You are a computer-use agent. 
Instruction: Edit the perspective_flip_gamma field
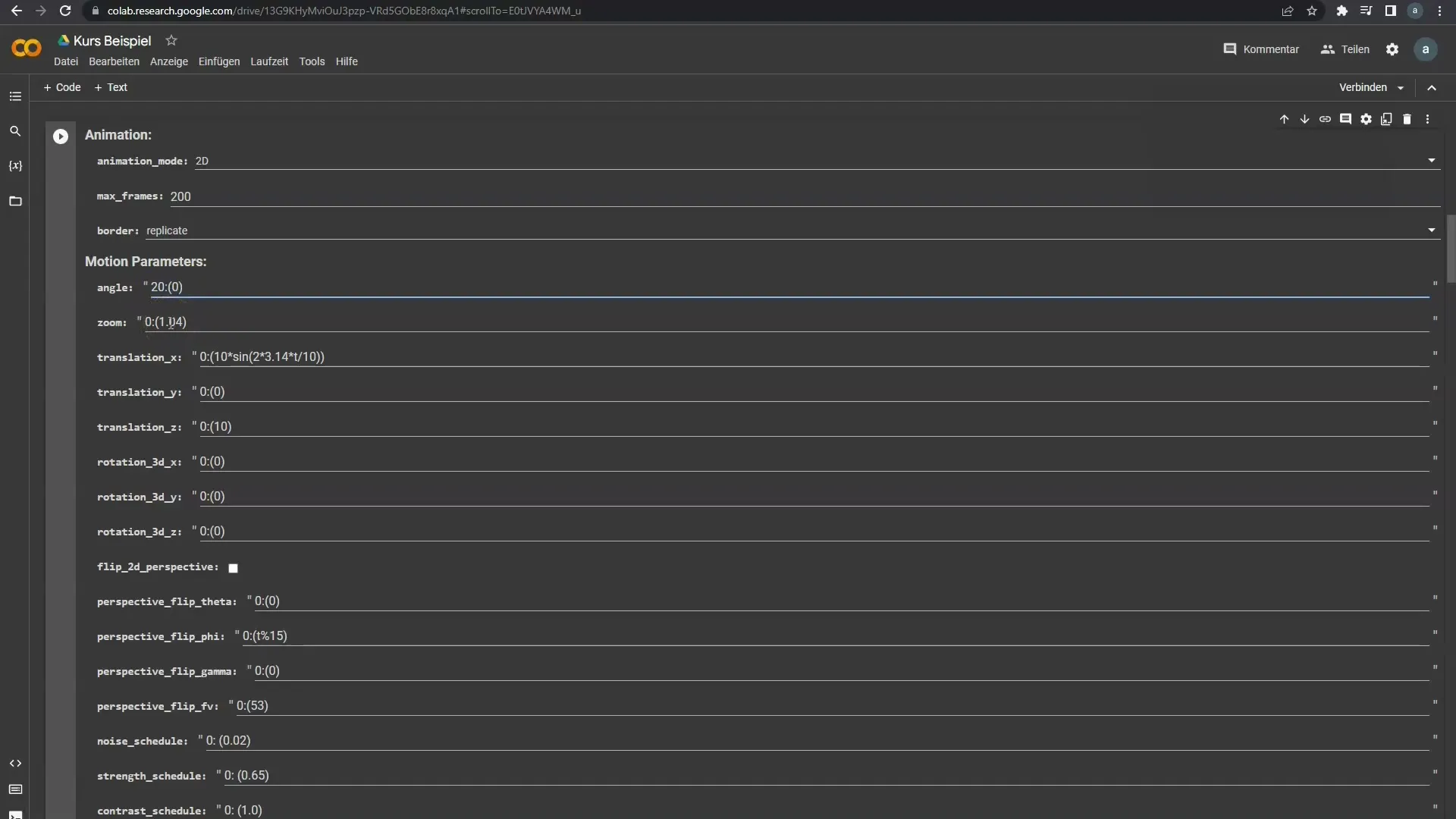[x=841, y=671]
